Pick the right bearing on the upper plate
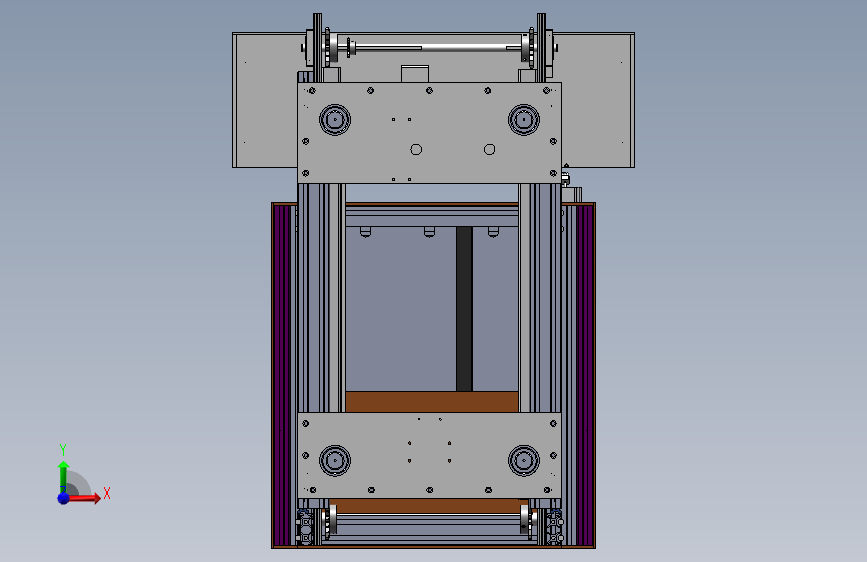867x562 pixels. coord(524,119)
